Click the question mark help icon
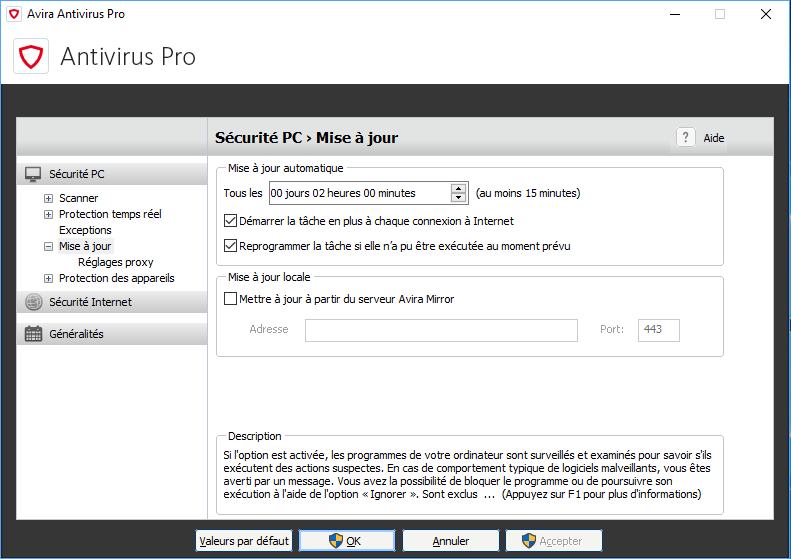 pos(686,137)
